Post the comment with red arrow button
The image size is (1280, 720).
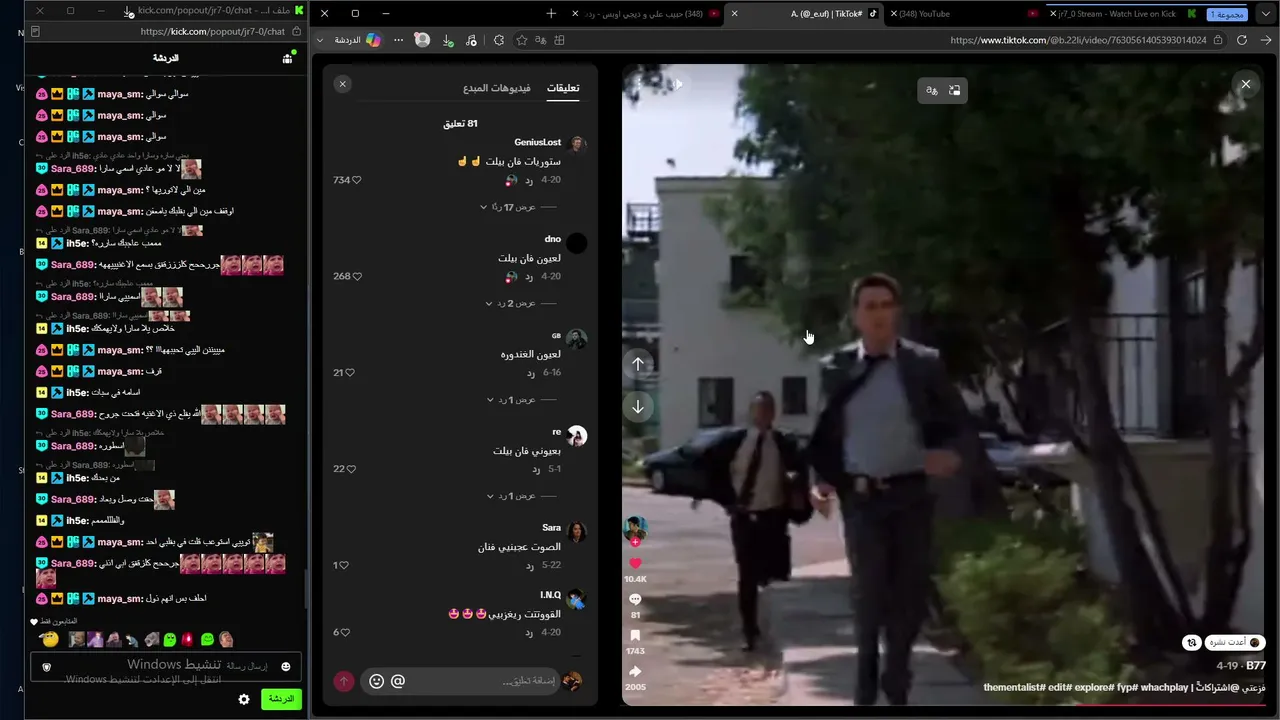pyautogui.click(x=344, y=681)
